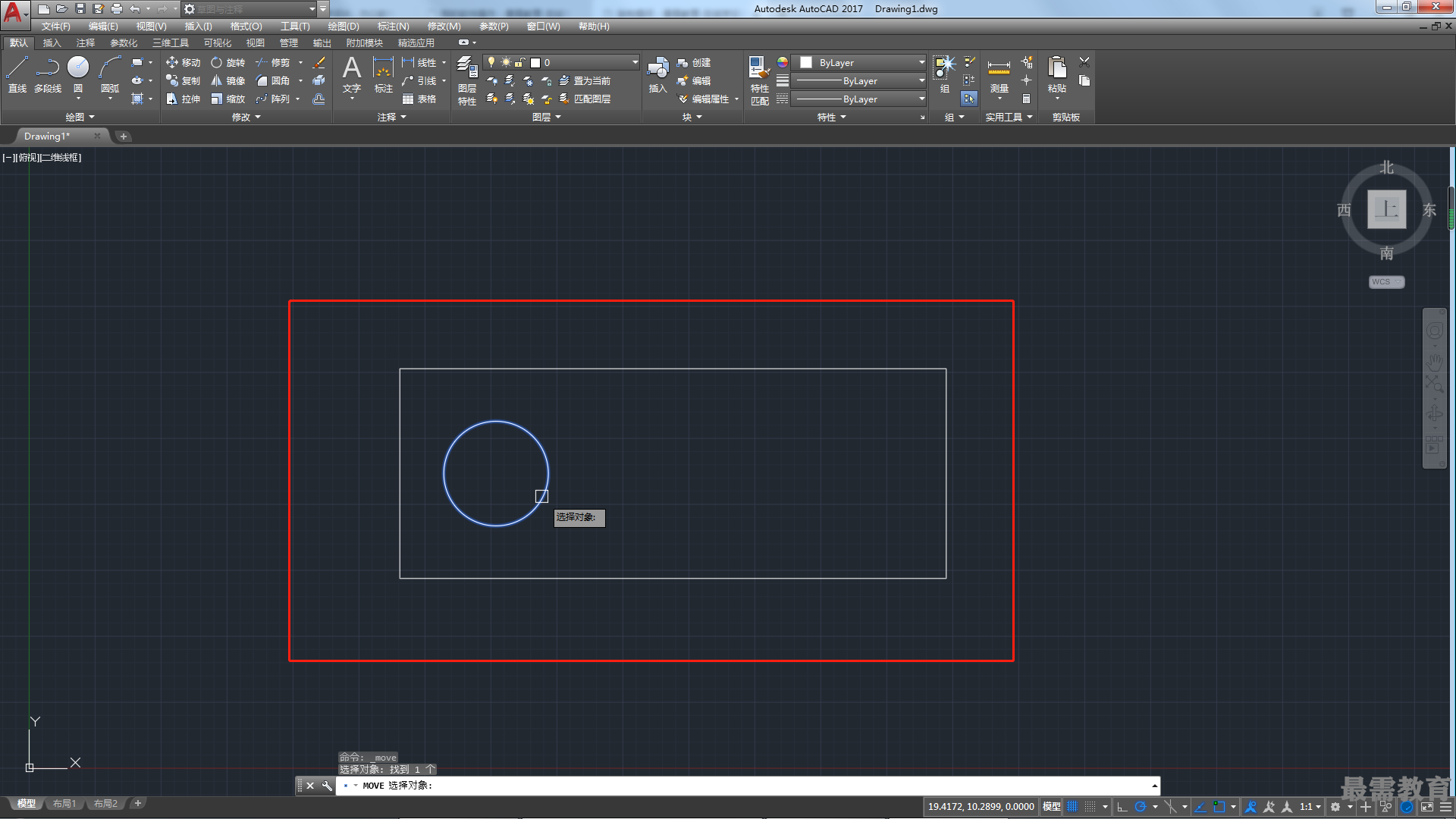Toggle model space (模型) status button
The width and height of the screenshot is (1456, 819).
(x=1051, y=806)
